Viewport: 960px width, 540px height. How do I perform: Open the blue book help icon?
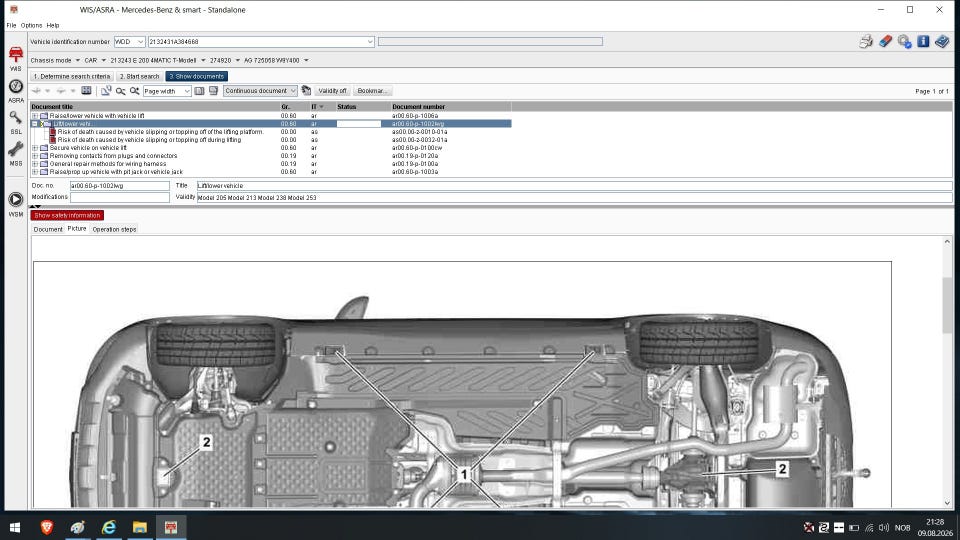pyautogui.click(x=942, y=42)
